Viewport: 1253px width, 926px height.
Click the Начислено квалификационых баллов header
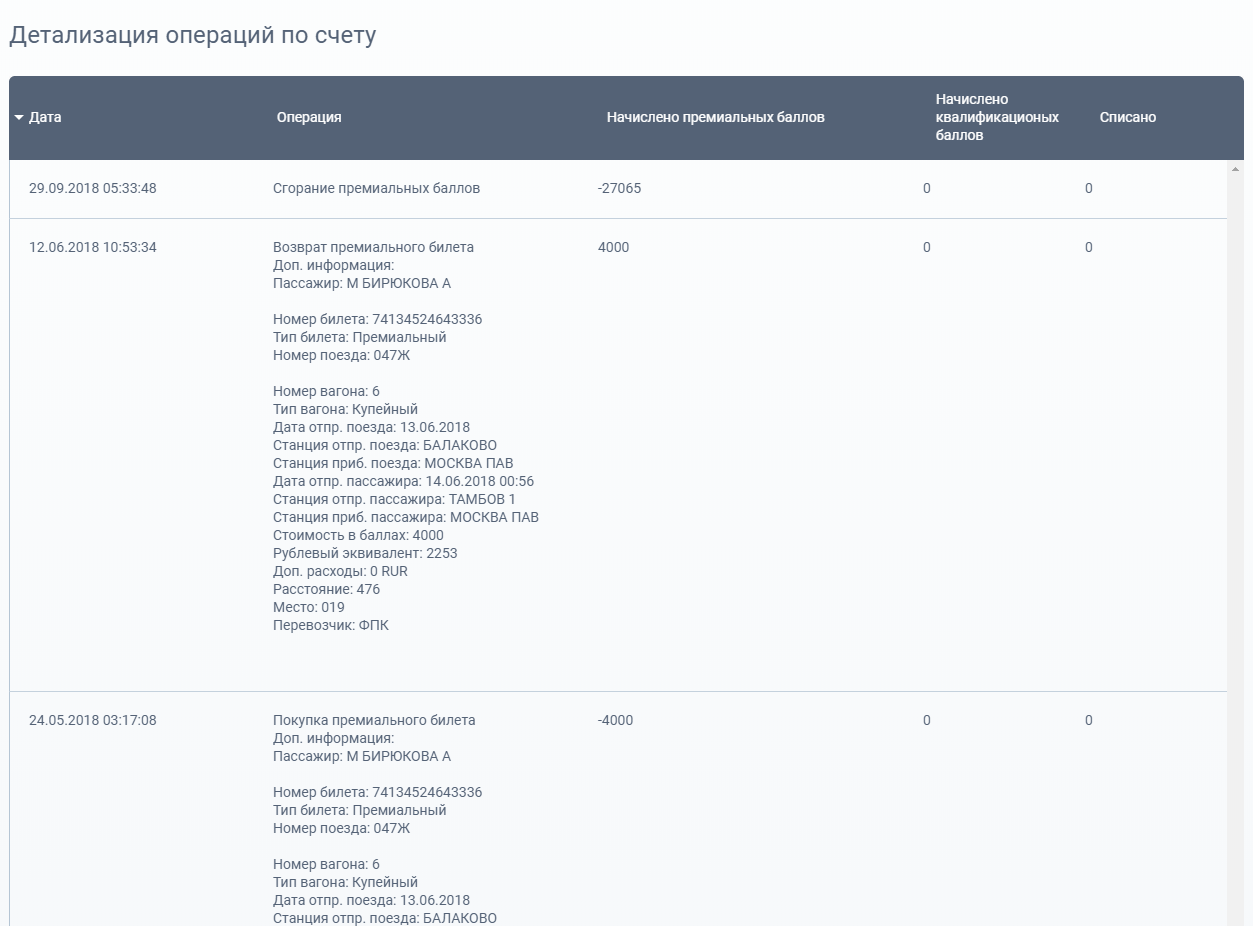(x=996, y=117)
